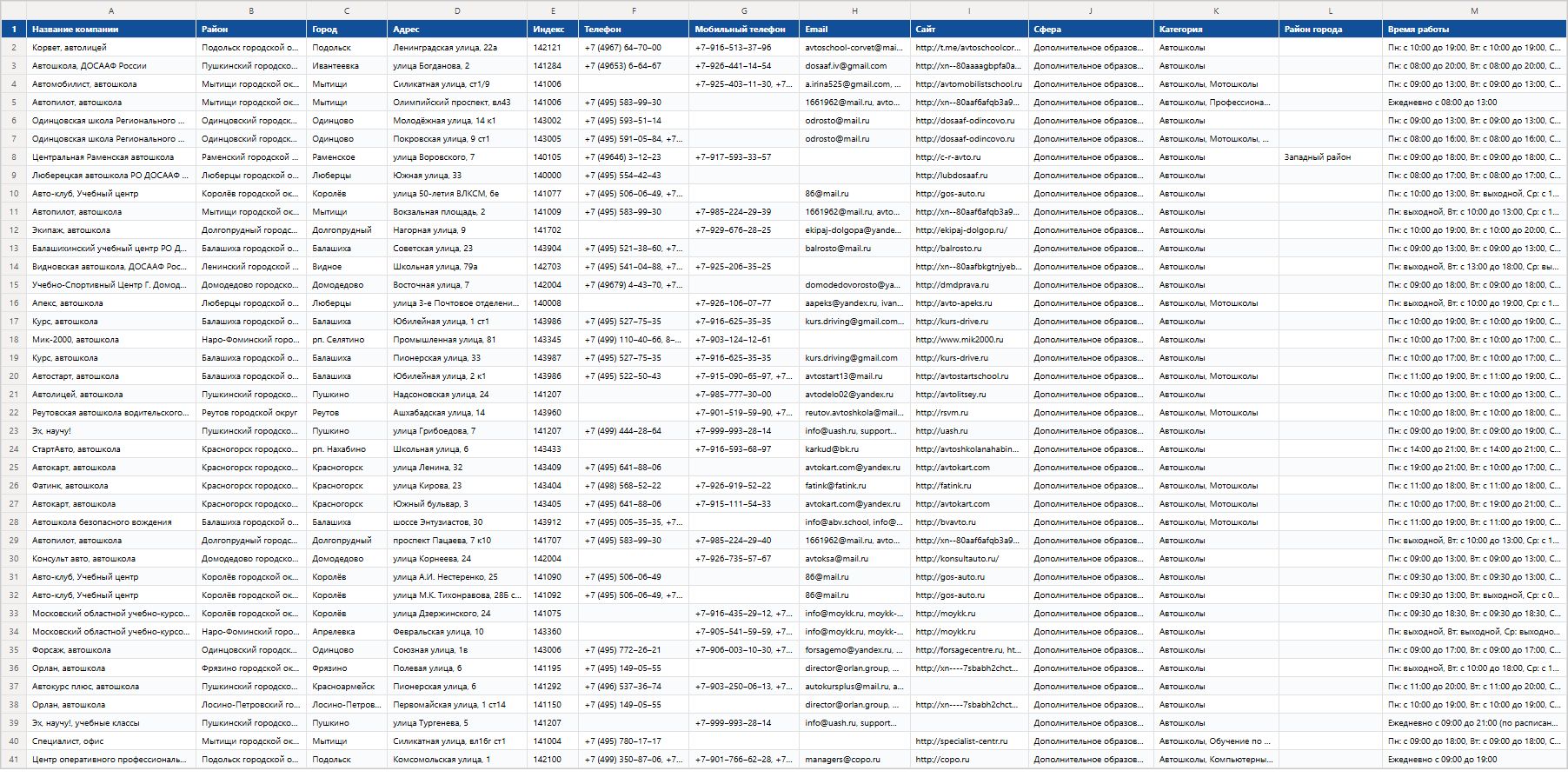This screenshot has height=784, width=1568.
Task: Select column M by its letter header
Action: click(1474, 10)
